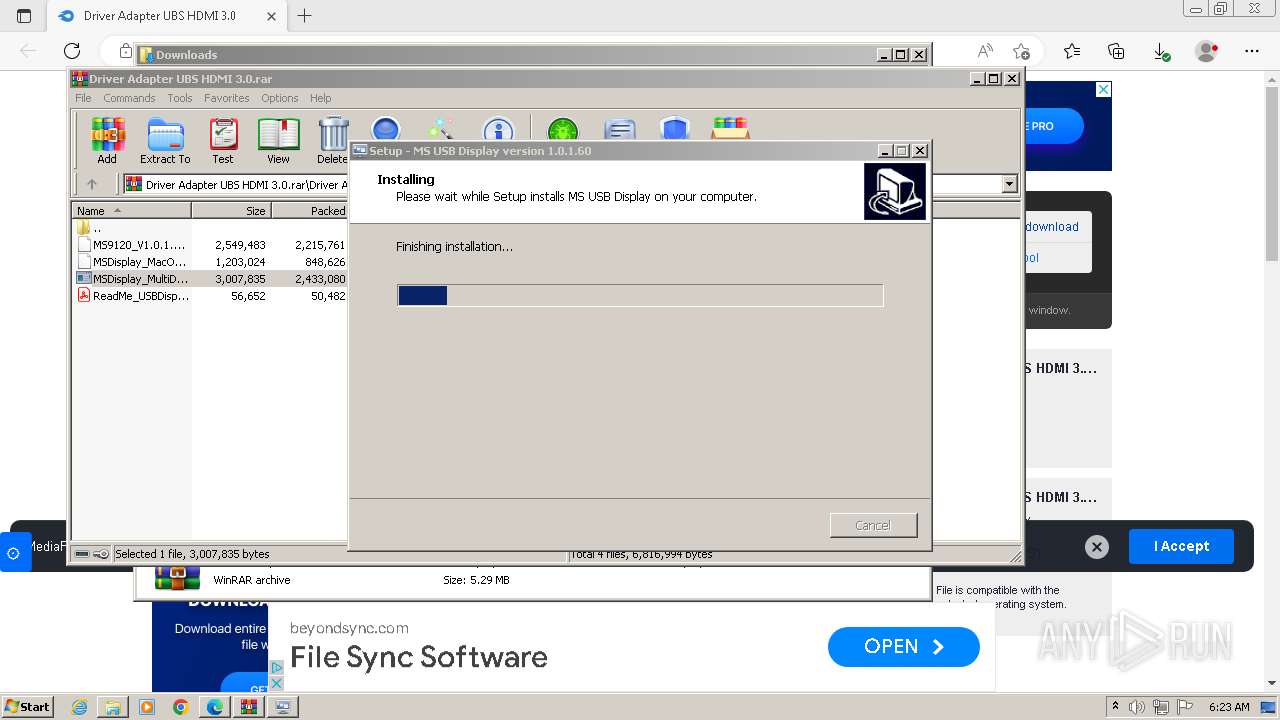Open the Tools menu in WinRAR
This screenshot has height=720, width=1280.
tap(180, 98)
